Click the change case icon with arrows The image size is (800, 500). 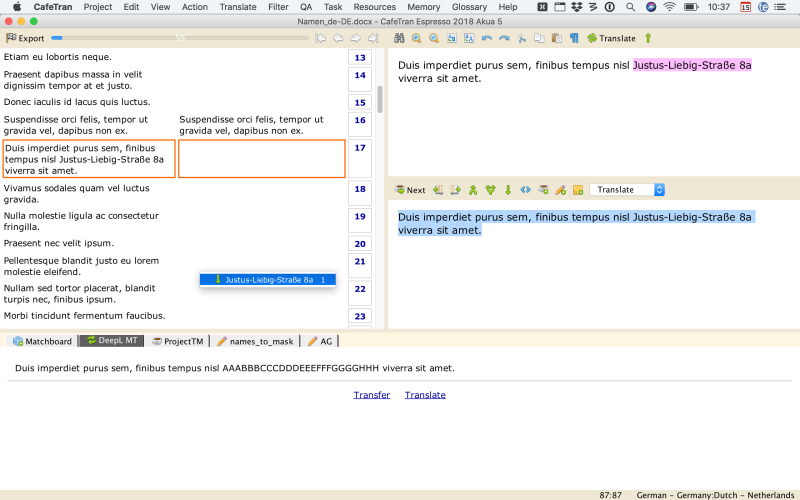point(452,38)
